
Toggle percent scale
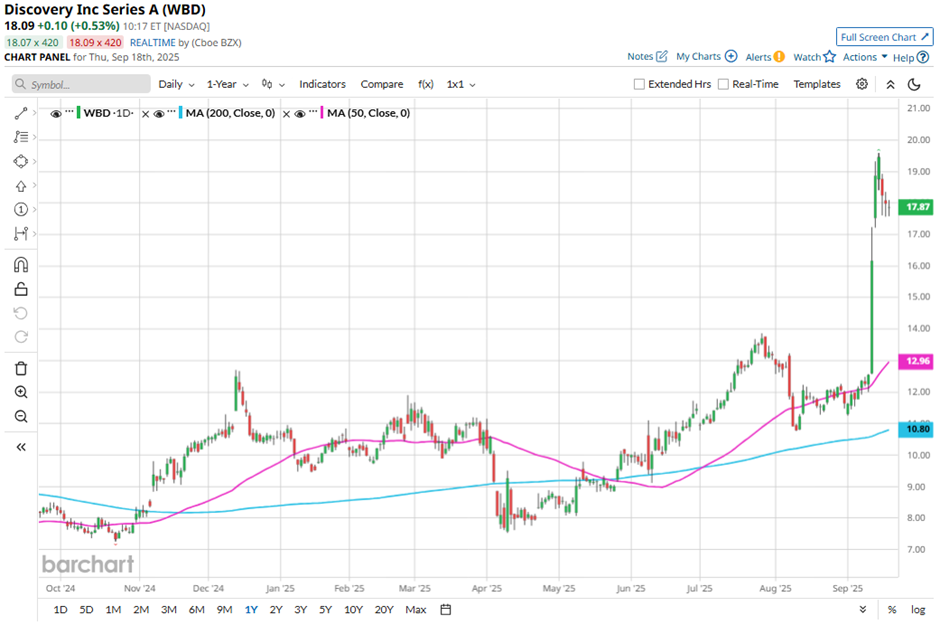pyautogui.click(x=892, y=609)
